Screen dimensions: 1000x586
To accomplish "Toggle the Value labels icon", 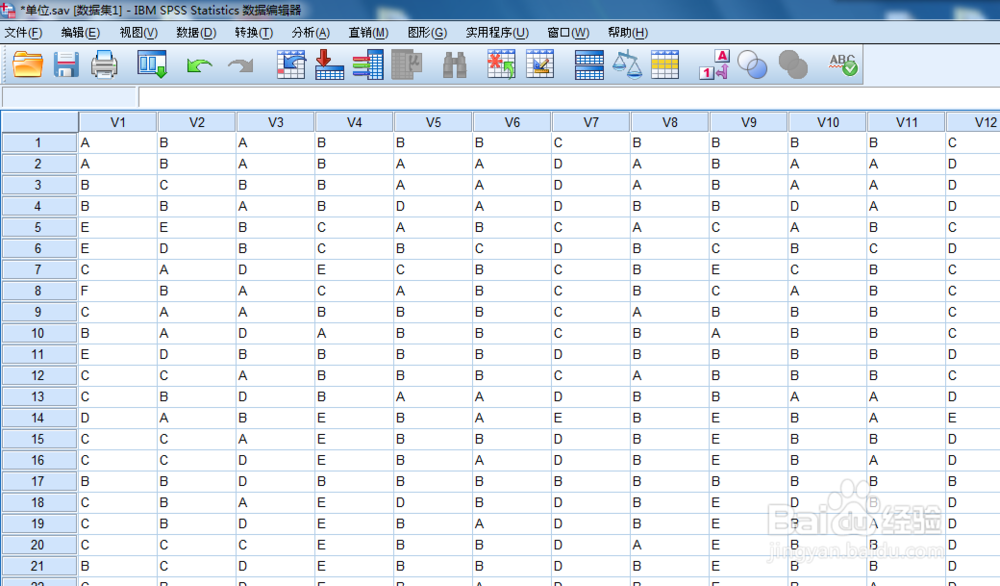I will (x=714, y=65).
